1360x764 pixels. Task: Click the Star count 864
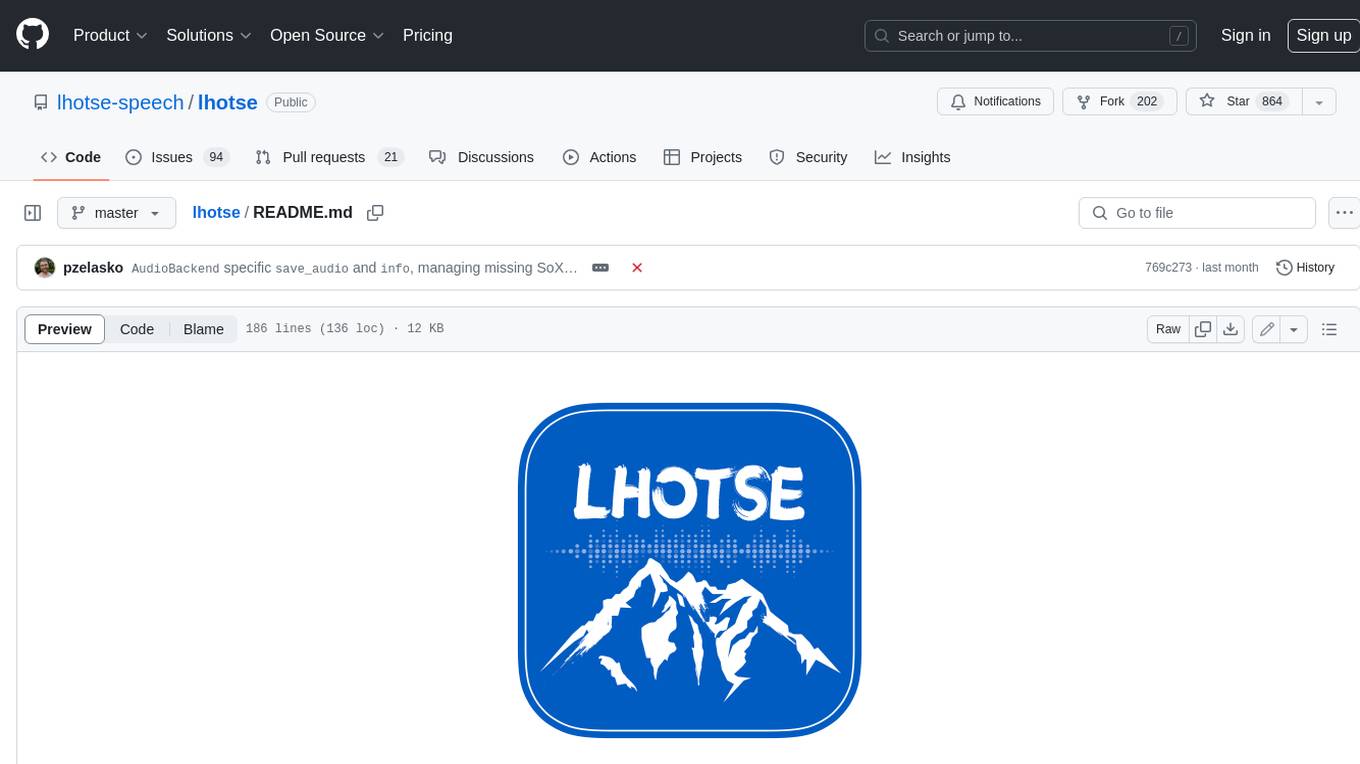click(1272, 102)
